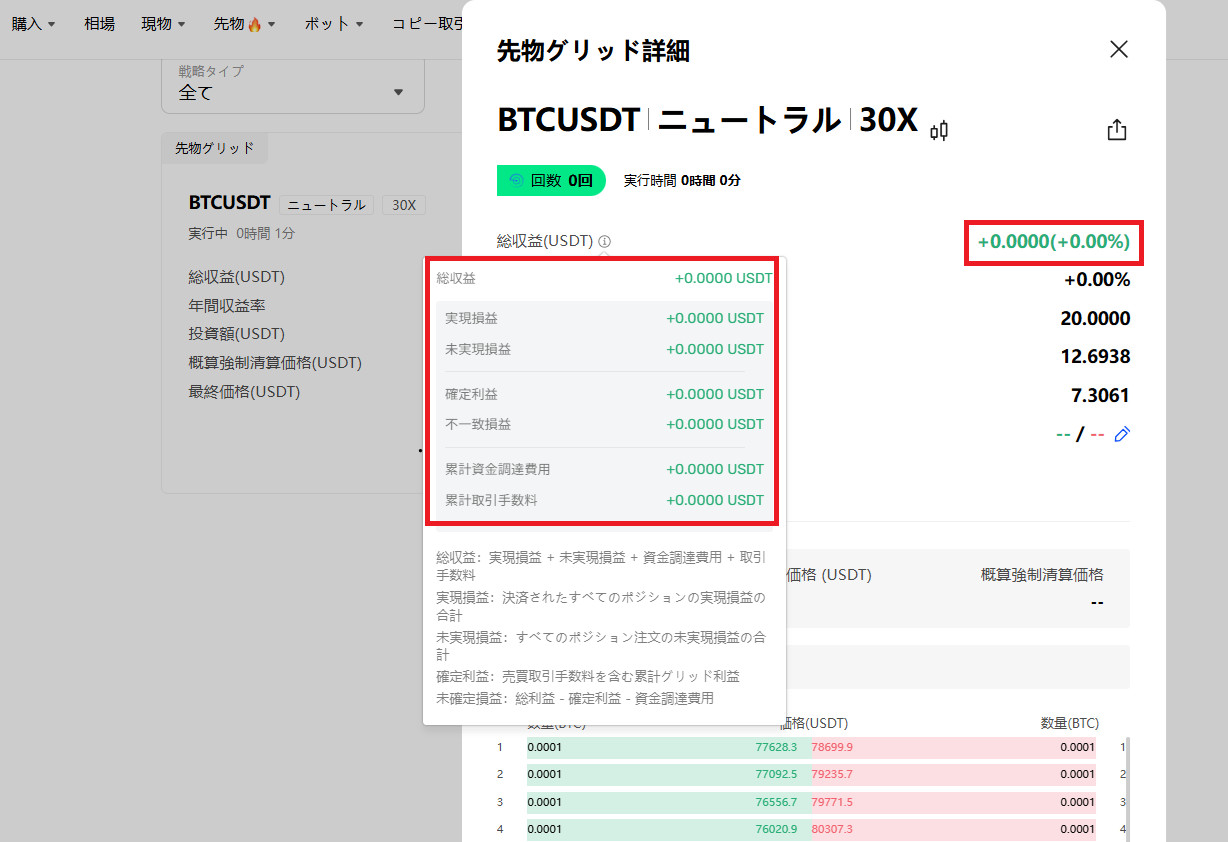This screenshot has width=1228, height=842.
Task: Open the ボット navigation menu
Action: click(x=334, y=23)
